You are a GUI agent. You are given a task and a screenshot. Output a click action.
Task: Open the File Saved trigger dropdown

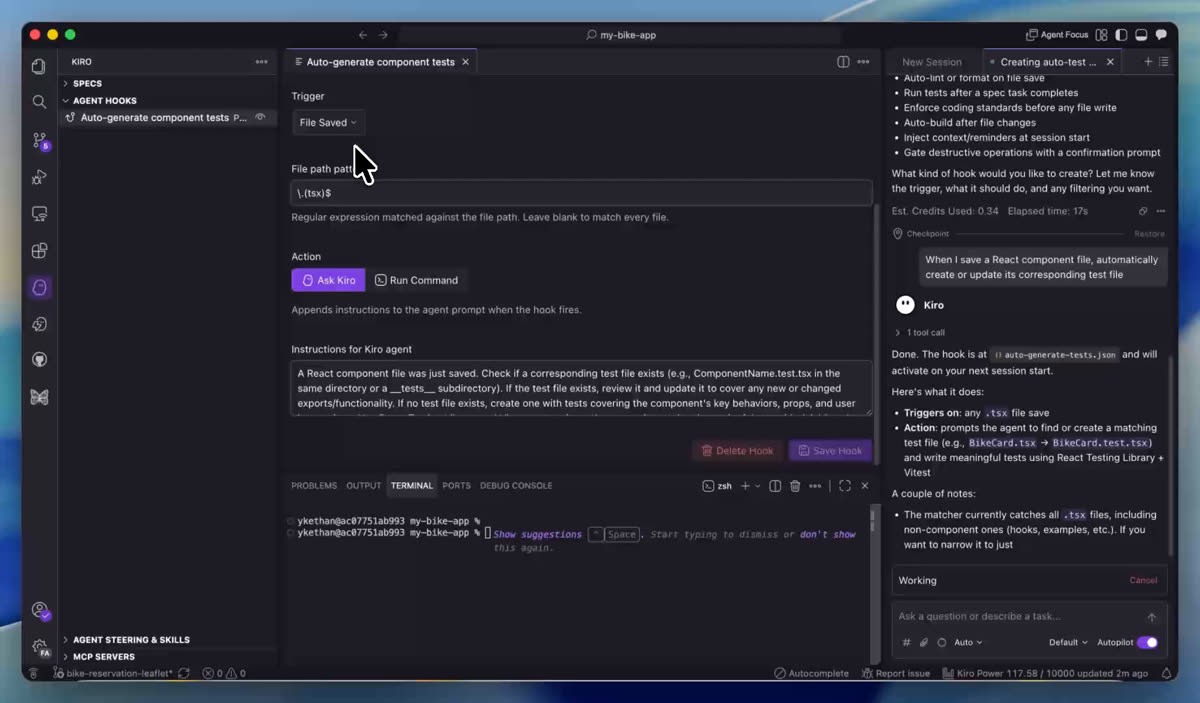click(x=328, y=123)
